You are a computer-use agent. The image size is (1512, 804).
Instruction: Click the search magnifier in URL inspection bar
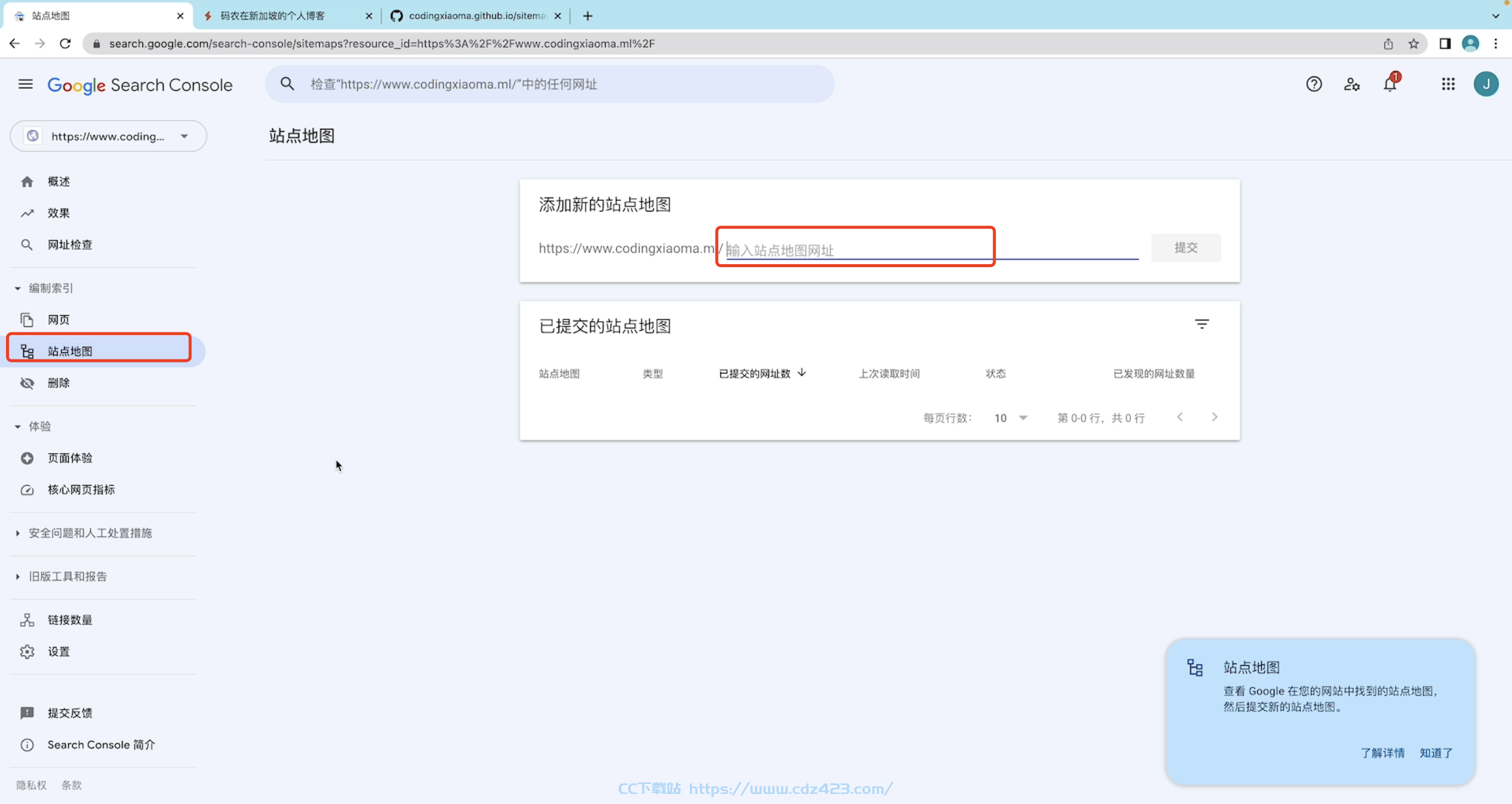click(287, 84)
